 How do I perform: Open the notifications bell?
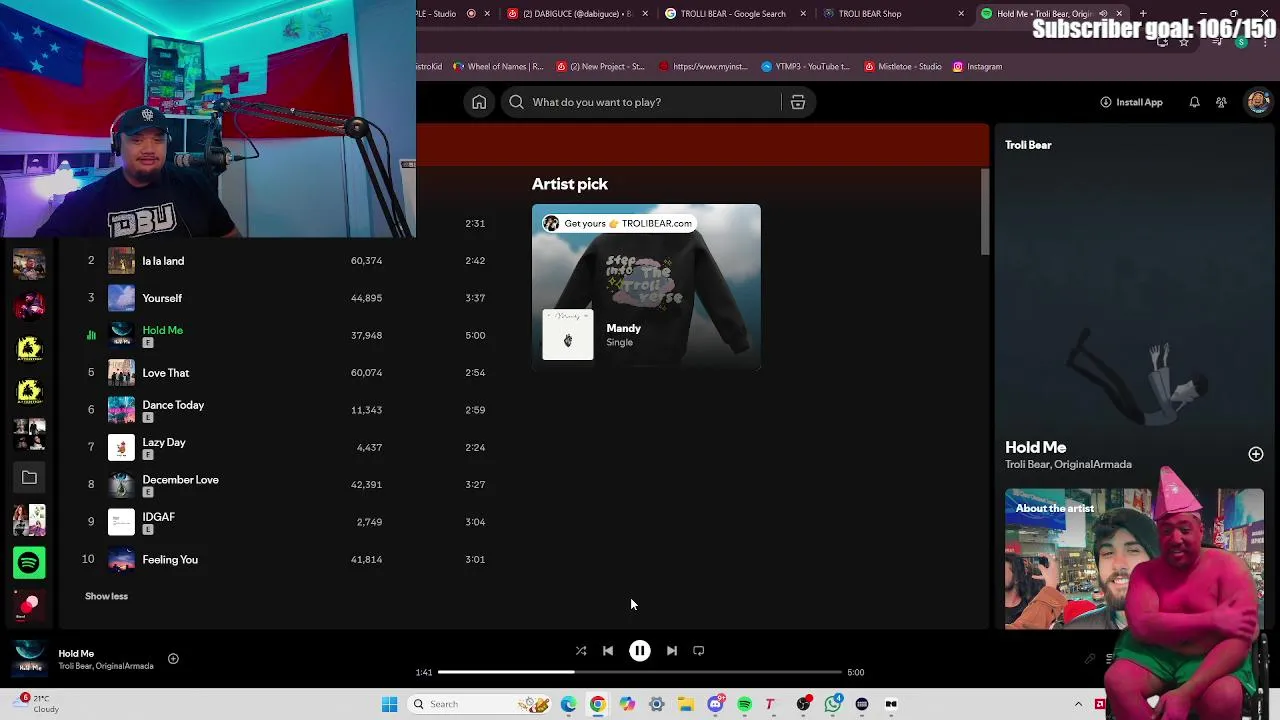click(x=1194, y=102)
